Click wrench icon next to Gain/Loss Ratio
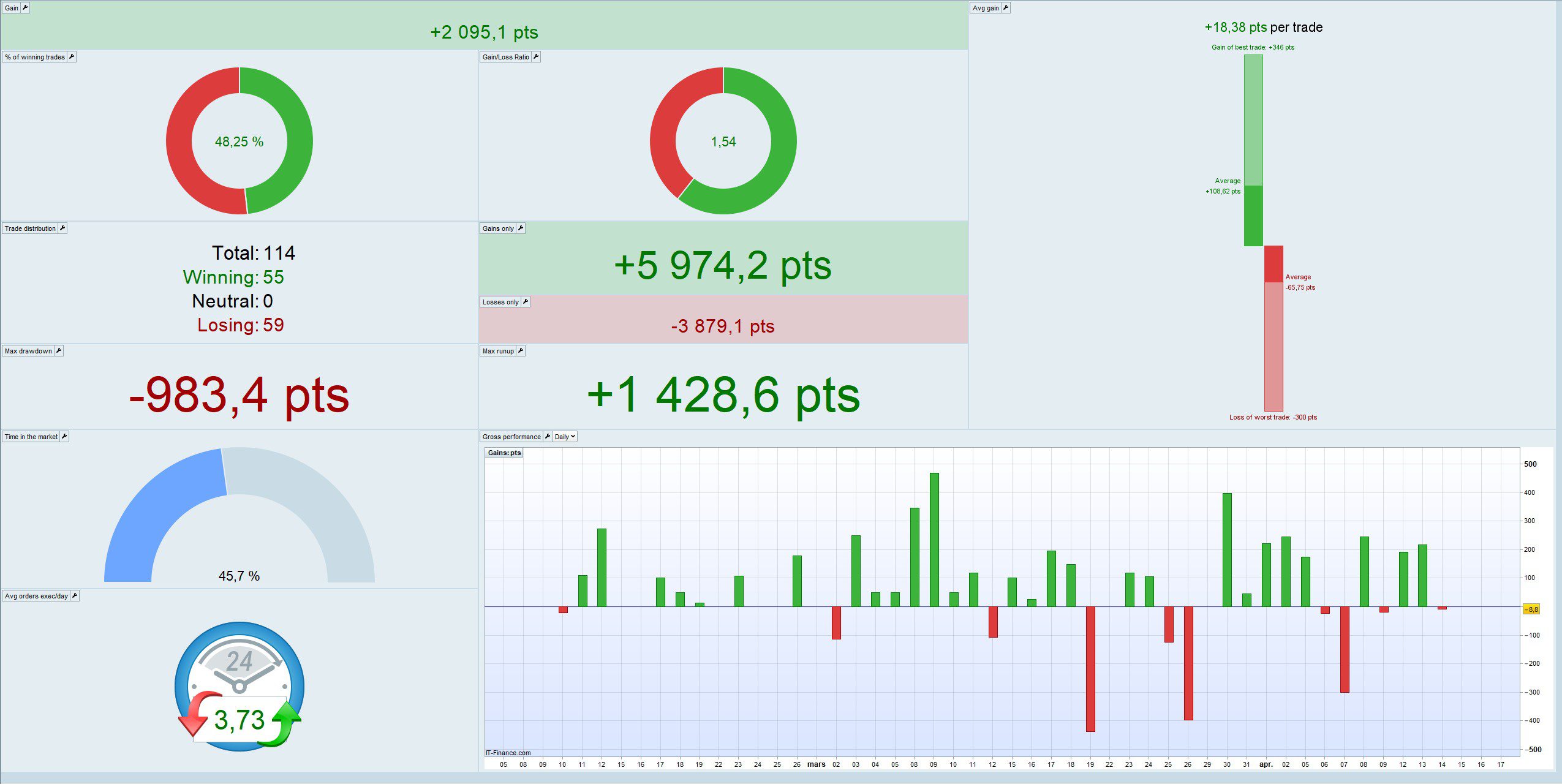1562x784 pixels. point(535,57)
